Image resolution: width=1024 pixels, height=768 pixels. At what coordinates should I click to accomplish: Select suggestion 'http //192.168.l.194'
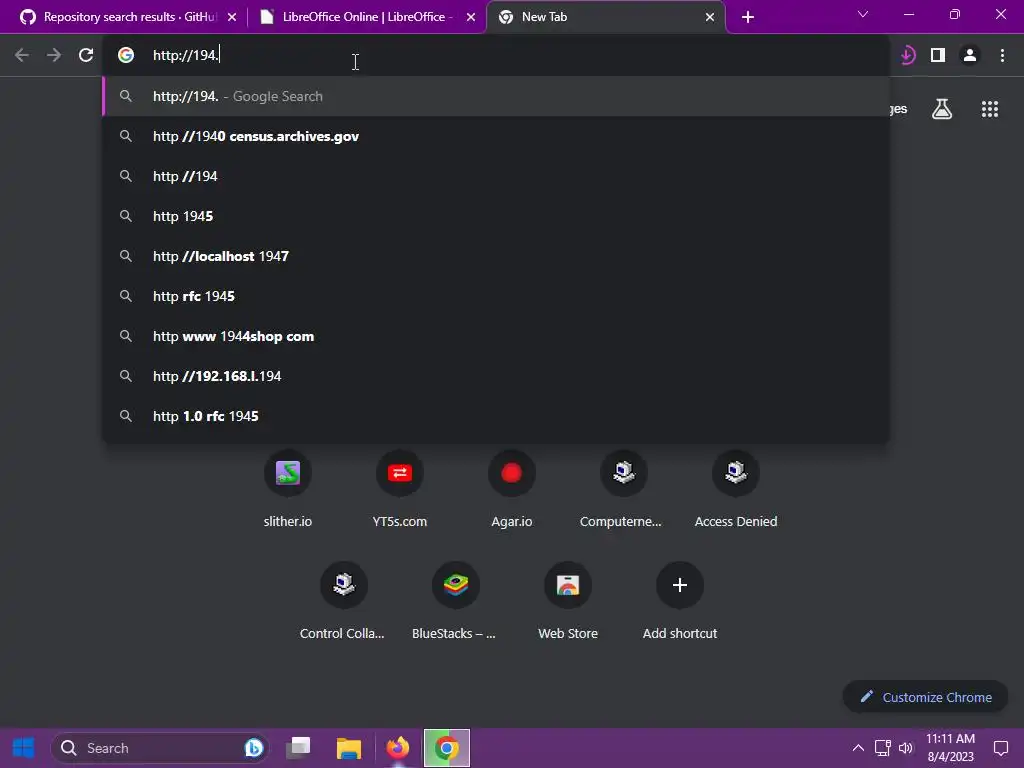[496, 376]
